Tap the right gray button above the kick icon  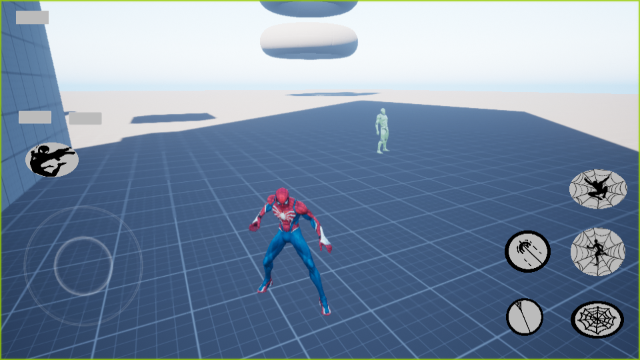(85, 118)
